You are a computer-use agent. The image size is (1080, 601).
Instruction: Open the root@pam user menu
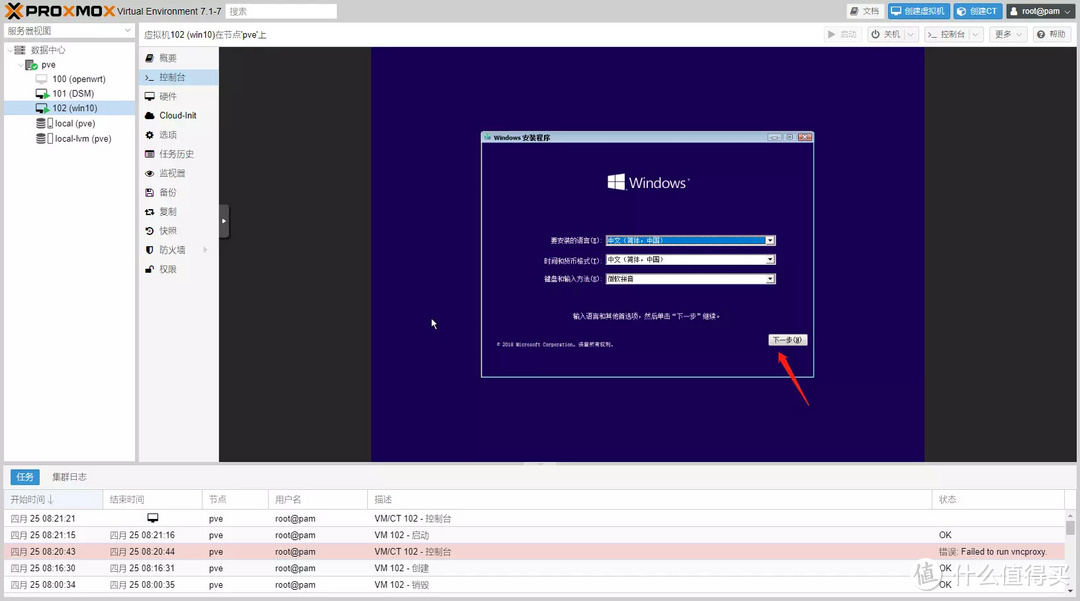pyautogui.click(x=1040, y=11)
